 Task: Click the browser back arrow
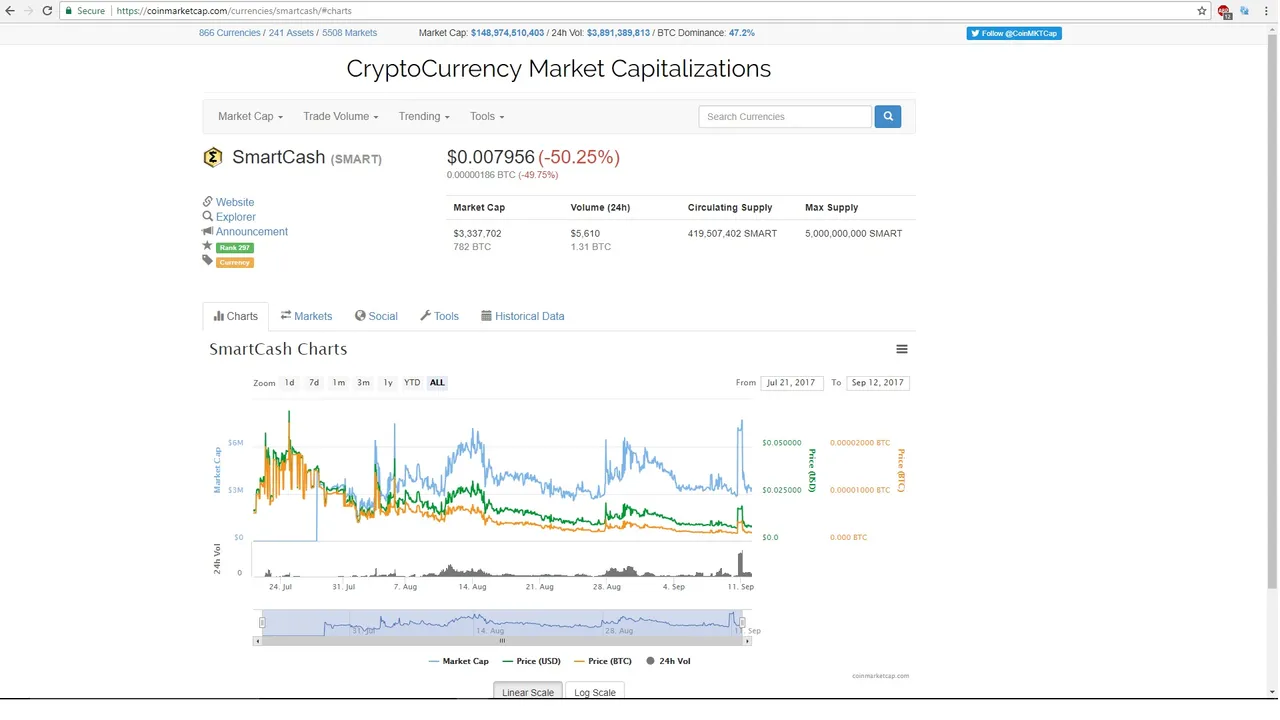pos(9,10)
